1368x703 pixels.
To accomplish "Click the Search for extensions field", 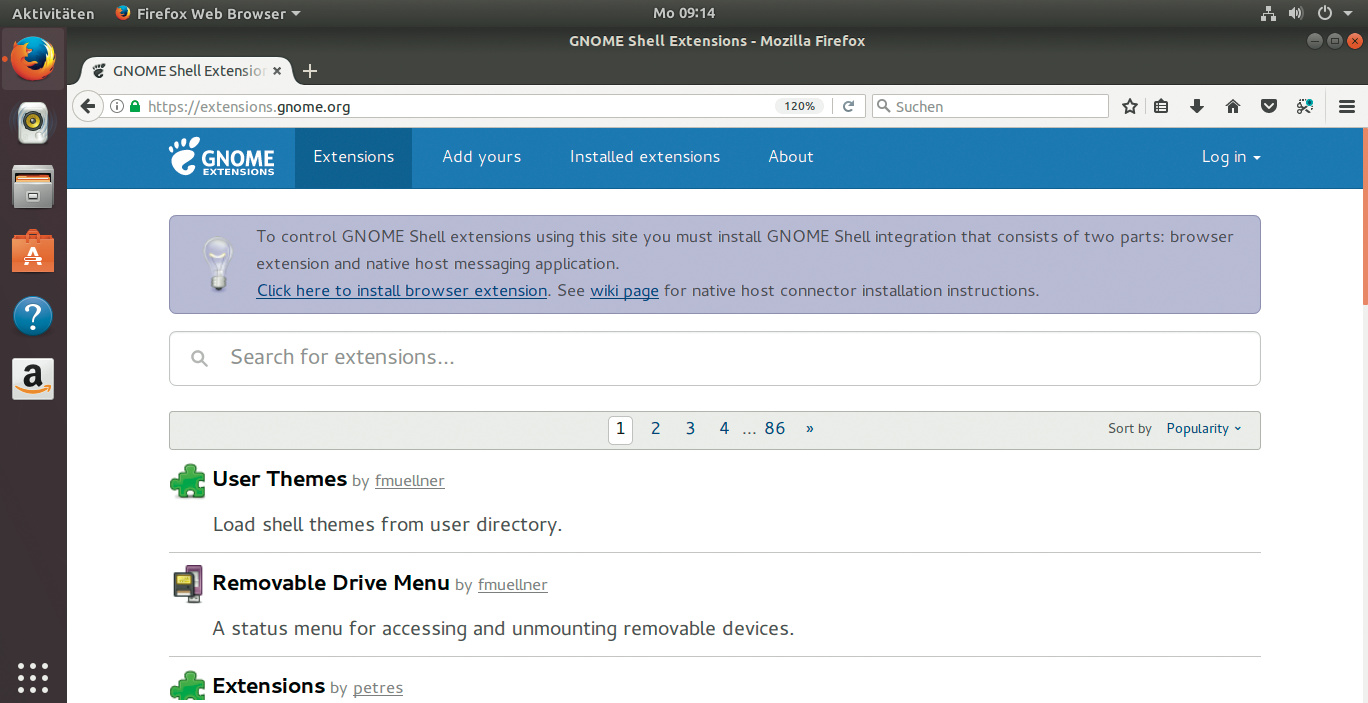I will (714, 358).
